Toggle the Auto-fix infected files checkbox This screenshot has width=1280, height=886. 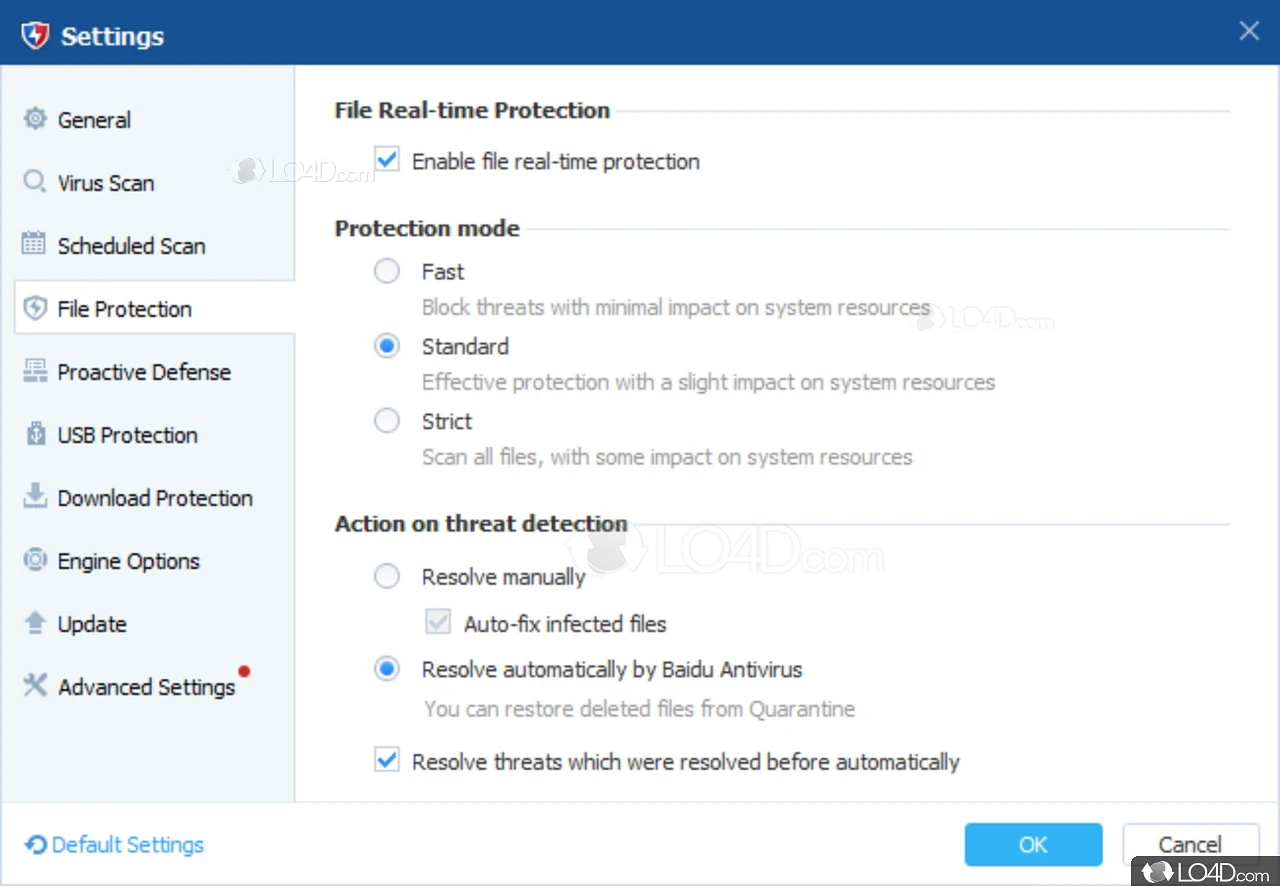pyautogui.click(x=438, y=623)
